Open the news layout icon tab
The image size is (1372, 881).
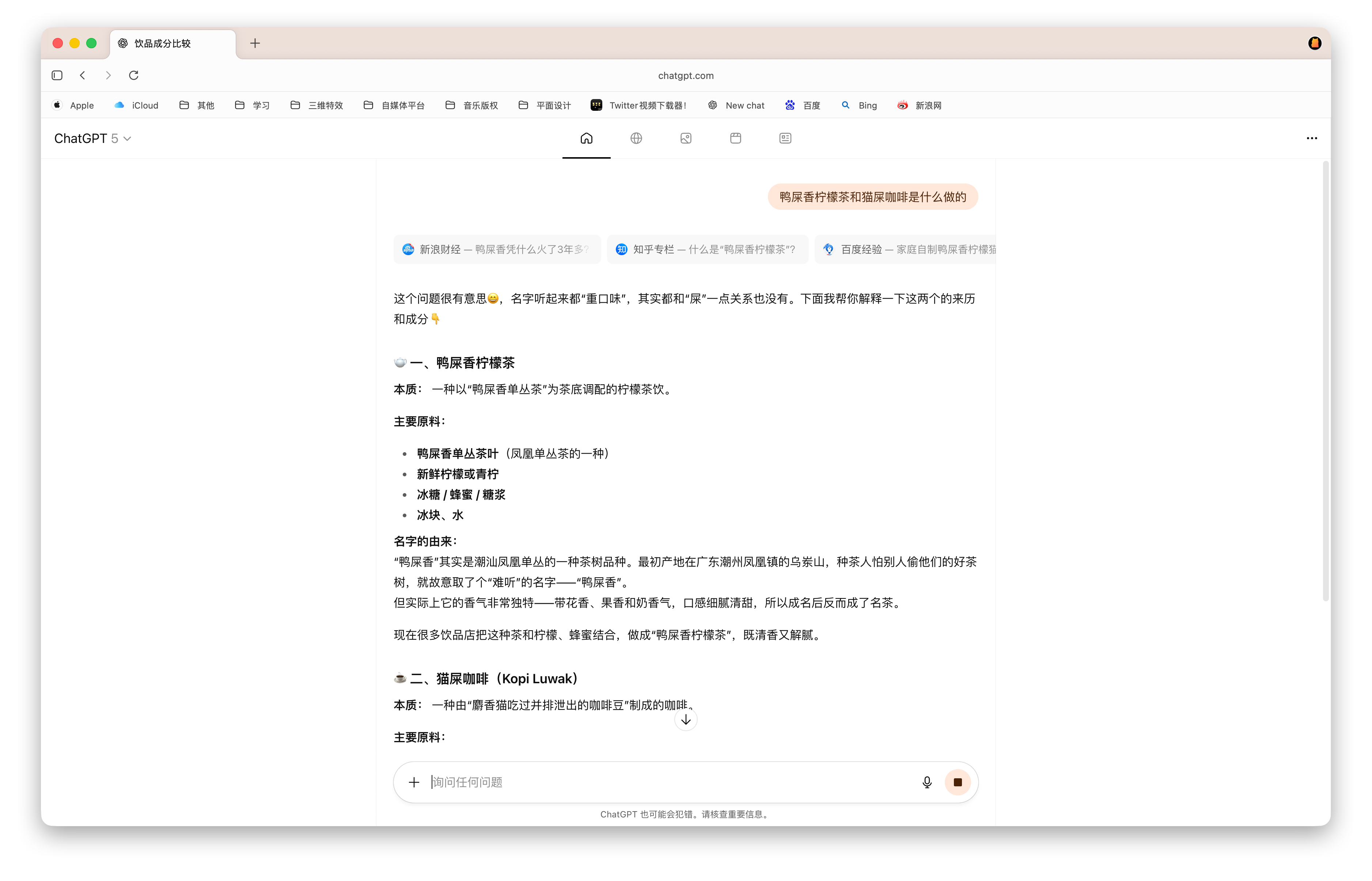coord(785,138)
